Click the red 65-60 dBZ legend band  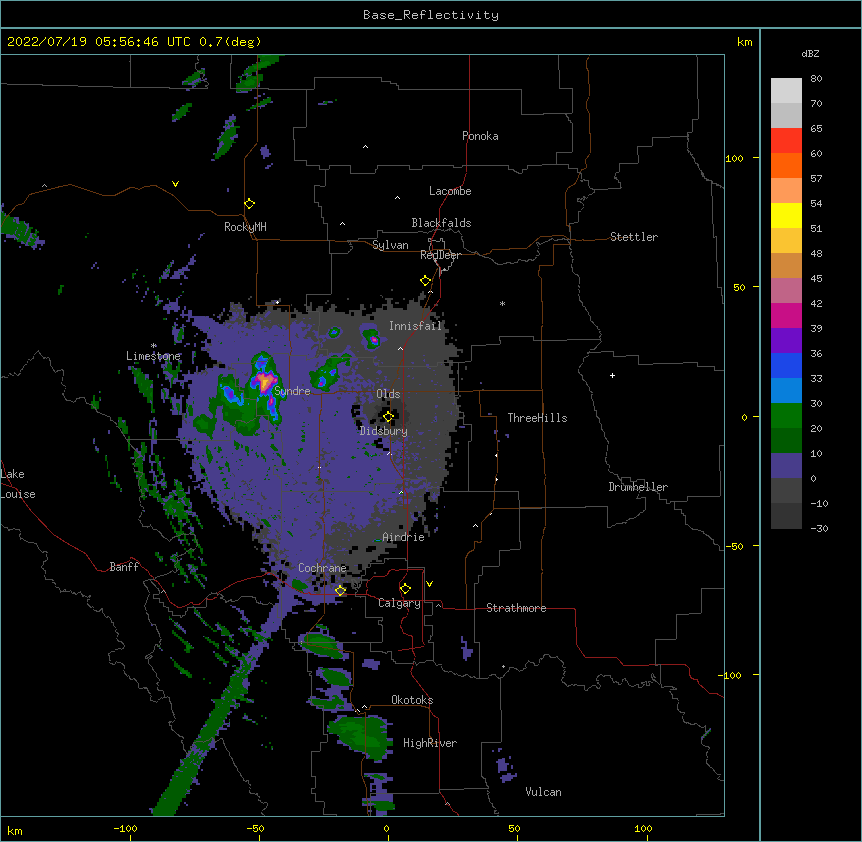(786, 141)
